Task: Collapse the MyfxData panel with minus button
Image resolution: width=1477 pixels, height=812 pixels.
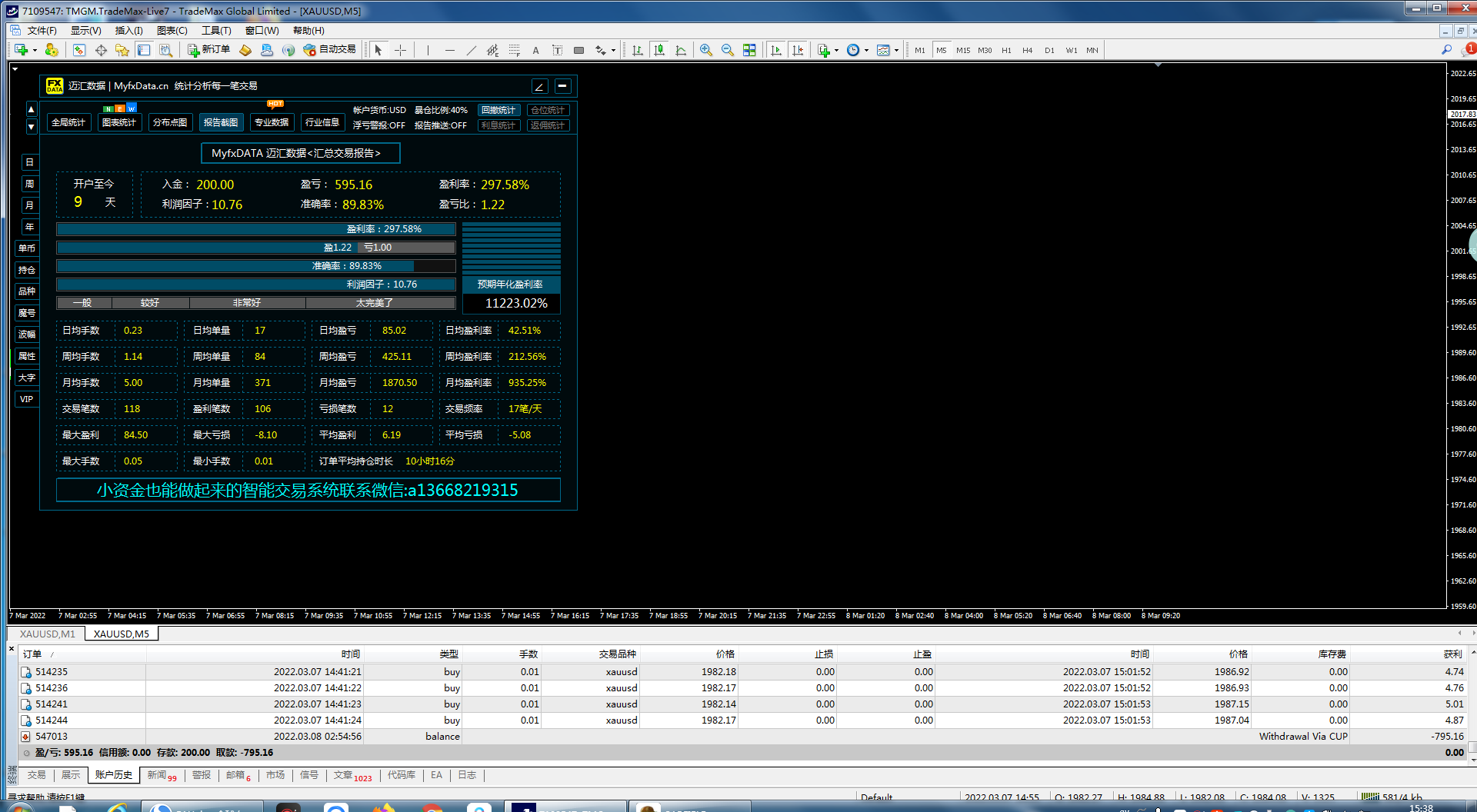Action: pyautogui.click(x=562, y=86)
